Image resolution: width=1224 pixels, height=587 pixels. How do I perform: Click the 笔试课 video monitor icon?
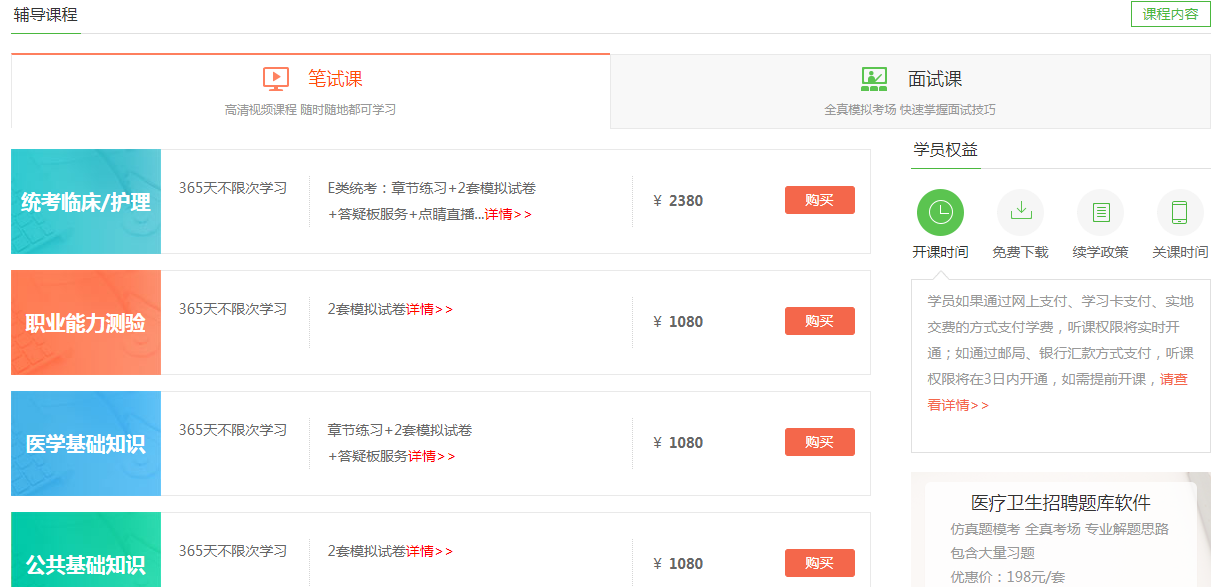[x=276, y=79]
